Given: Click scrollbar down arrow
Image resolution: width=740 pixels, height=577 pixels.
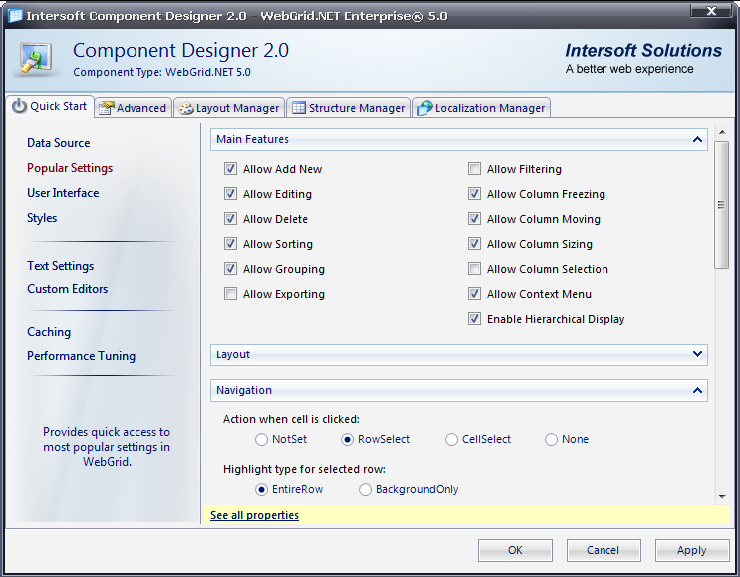Looking at the screenshot, I should pyautogui.click(x=722, y=496).
